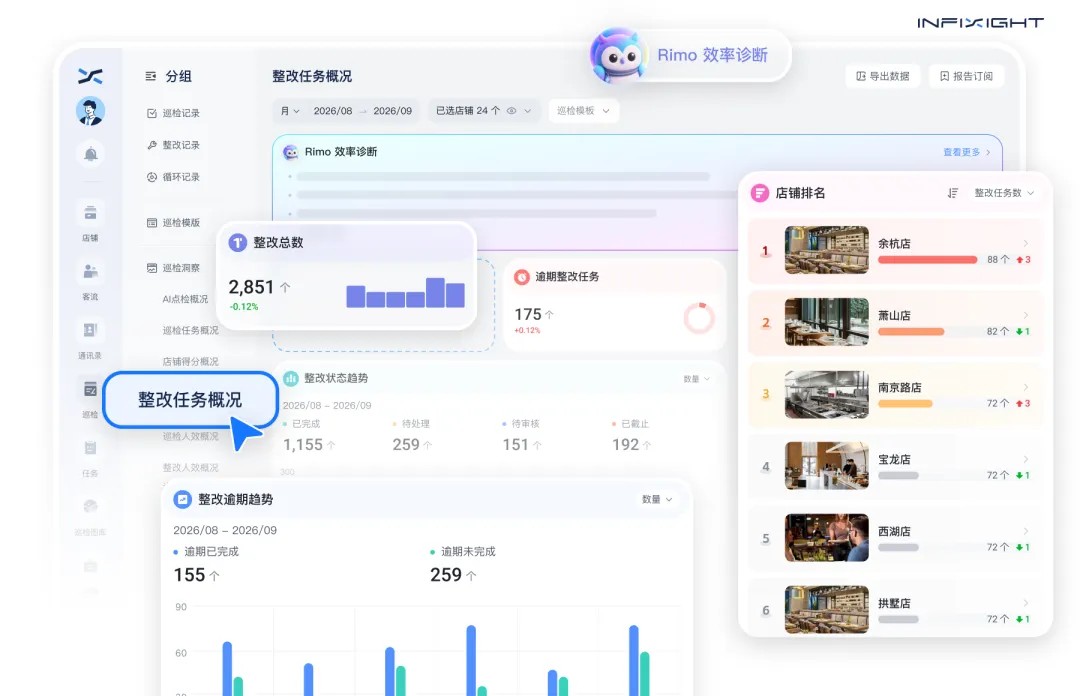The image size is (1080, 696).
Task: Open the 月 period dropdown
Action: (x=290, y=111)
